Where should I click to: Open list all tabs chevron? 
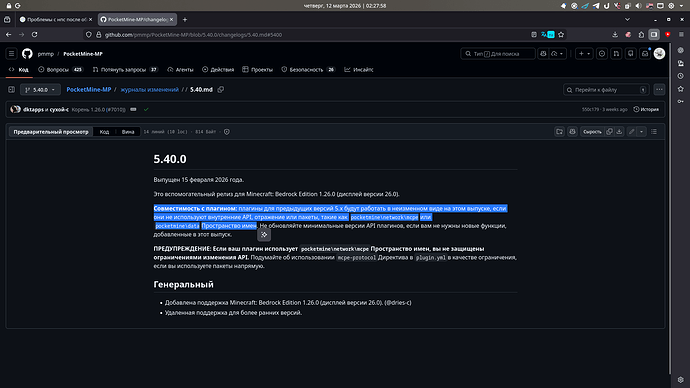point(628,19)
